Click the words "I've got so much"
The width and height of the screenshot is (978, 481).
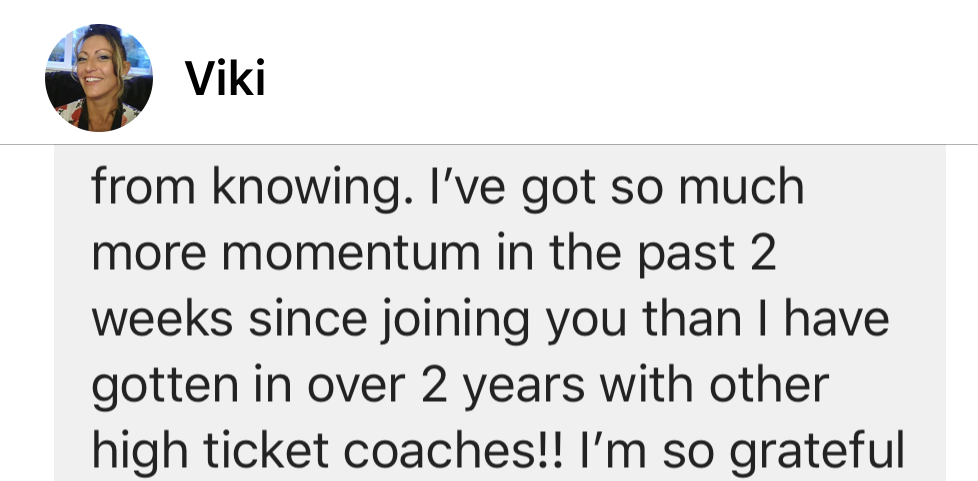pos(623,189)
